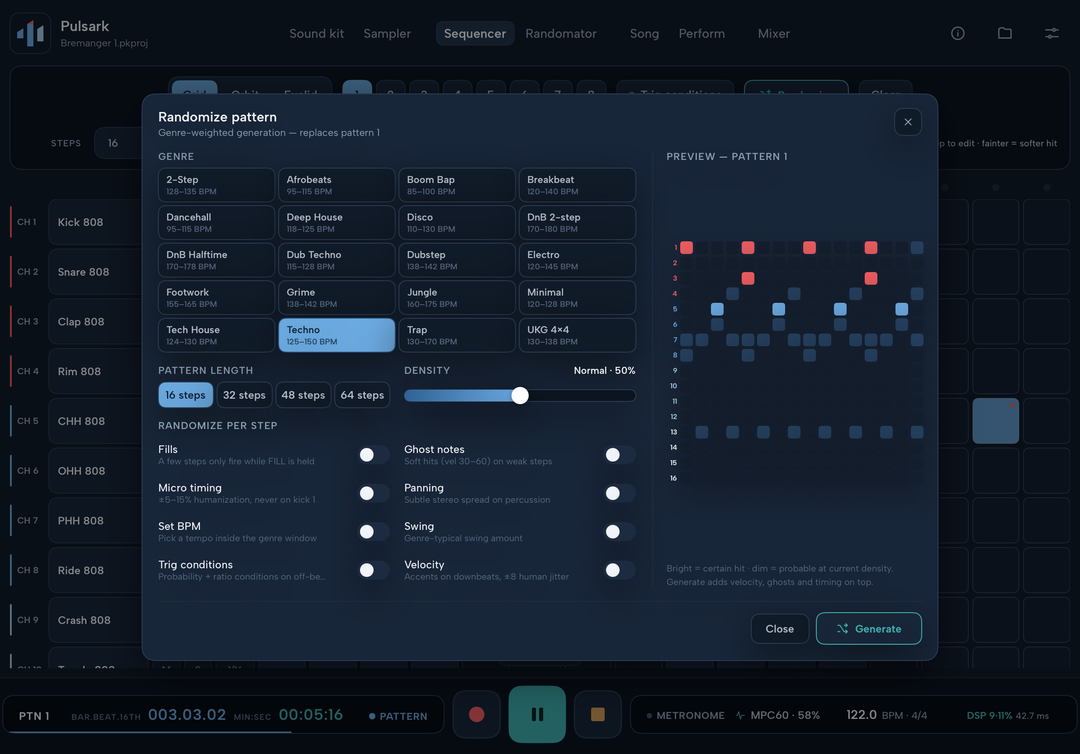Select the Kick 808 channel
Image resolution: width=1080 pixels, height=754 pixels.
coord(95,222)
